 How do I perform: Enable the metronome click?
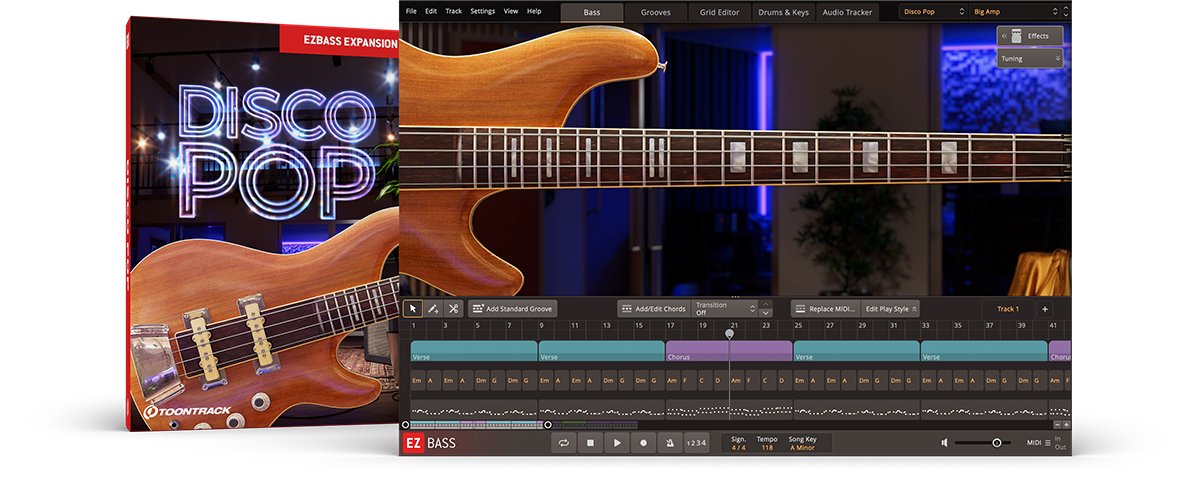[669, 443]
